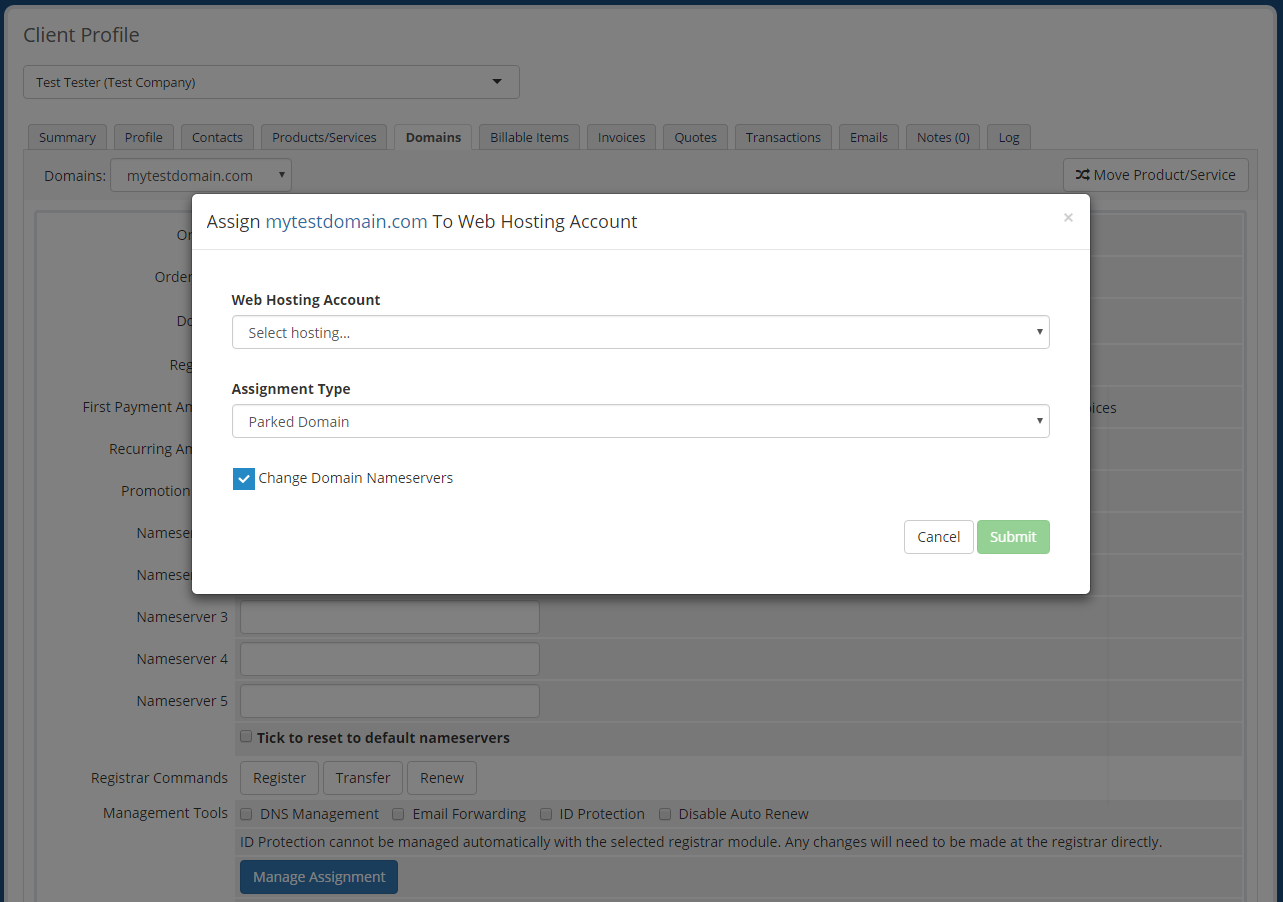Click the Nameserver 3 input field
The image size is (1283, 902).
pyautogui.click(x=389, y=616)
